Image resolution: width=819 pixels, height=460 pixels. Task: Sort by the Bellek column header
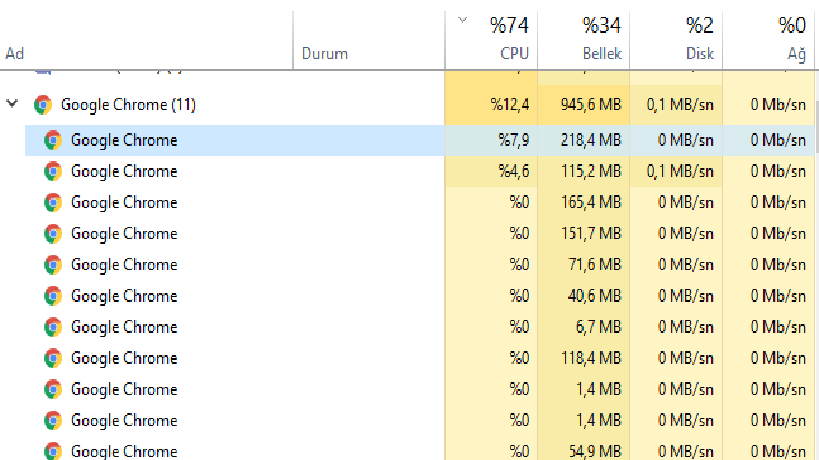pyautogui.click(x=583, y=40)
